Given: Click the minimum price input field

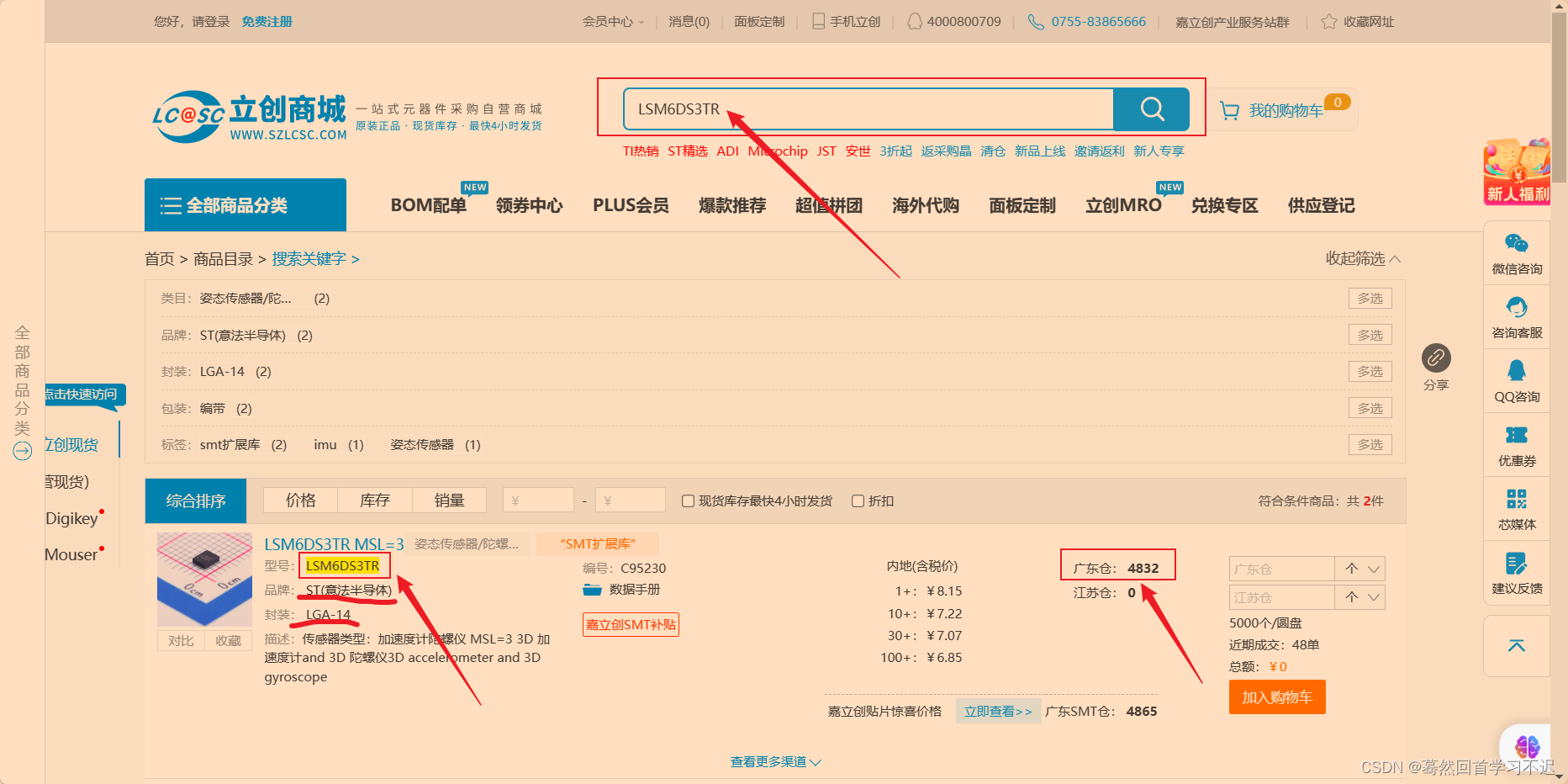Looking at the screenshot, I should tap(538, 501).
